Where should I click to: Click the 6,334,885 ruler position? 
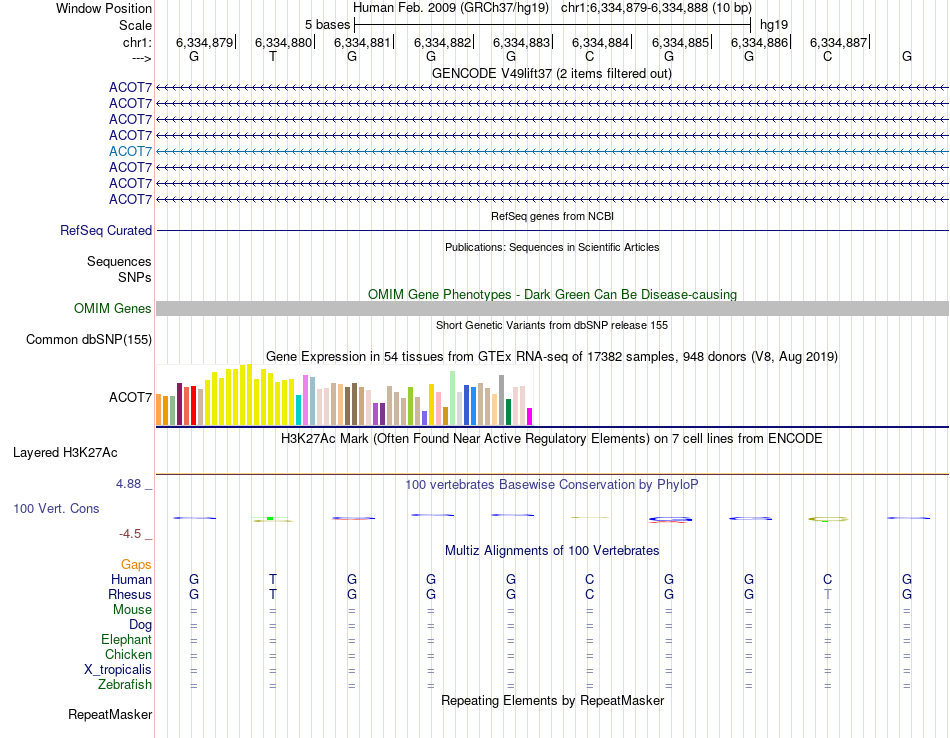point(680,43)
